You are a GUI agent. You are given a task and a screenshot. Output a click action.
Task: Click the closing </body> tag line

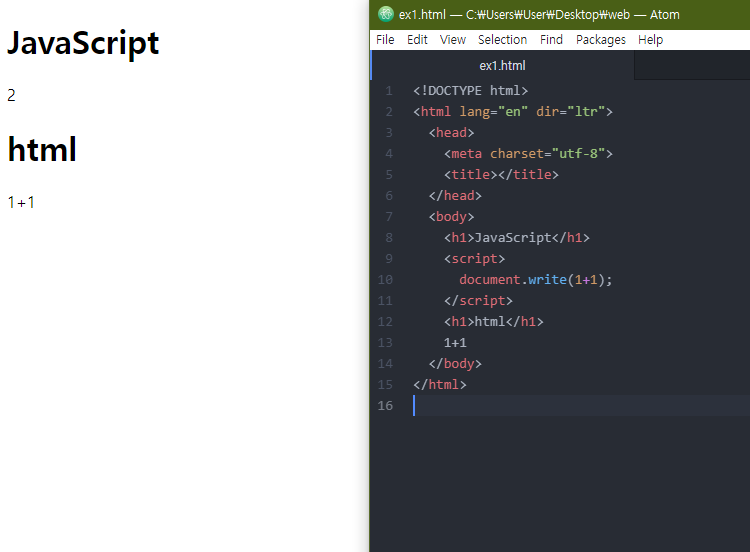click(x=455, y=364)
